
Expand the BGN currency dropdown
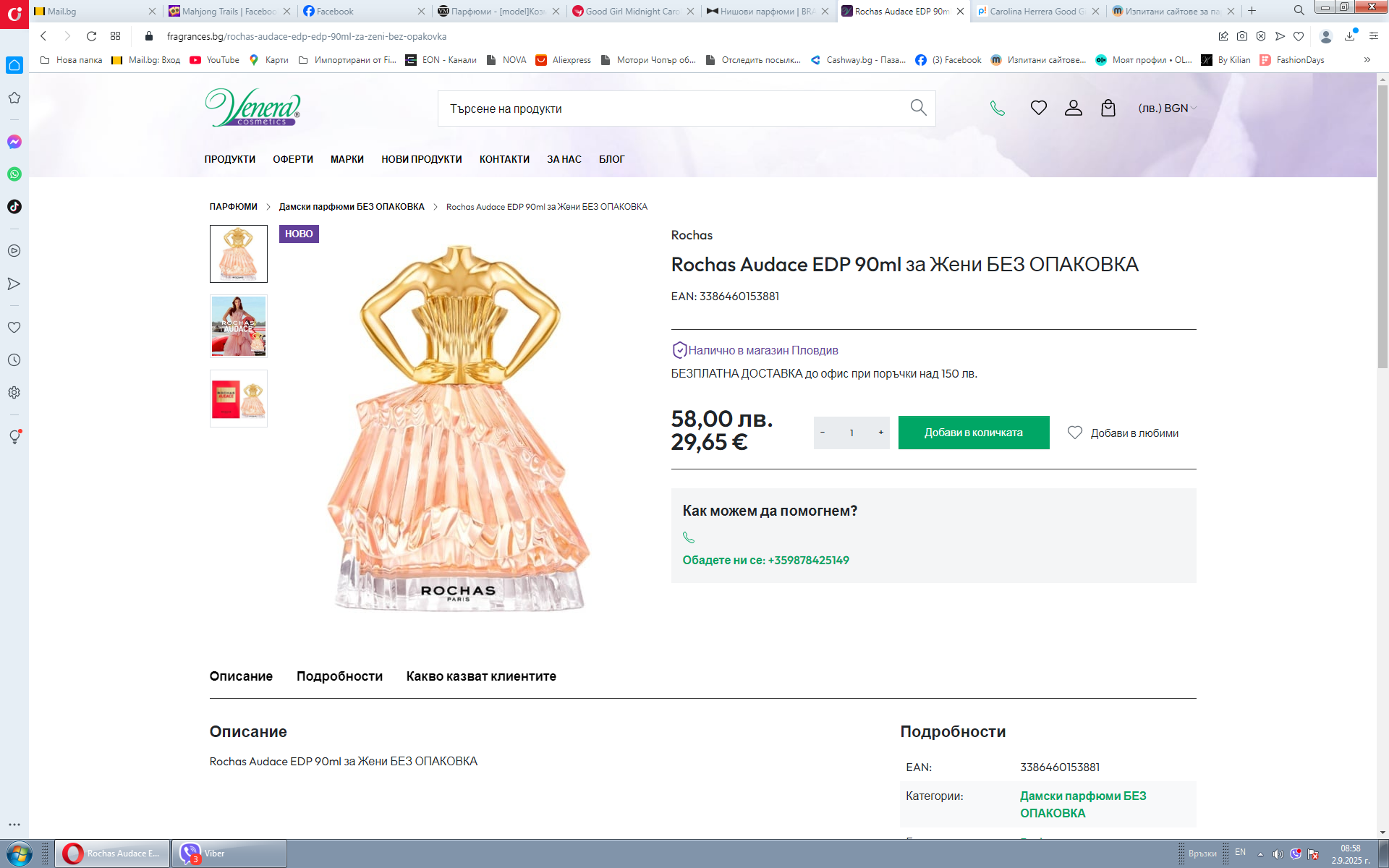(1168, 109)
